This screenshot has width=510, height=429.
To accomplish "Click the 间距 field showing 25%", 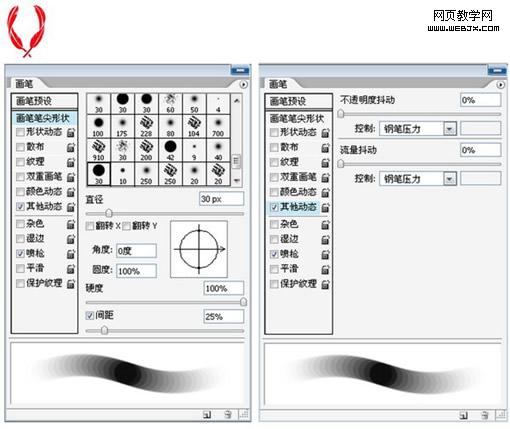I will click(x=223, y=316).
